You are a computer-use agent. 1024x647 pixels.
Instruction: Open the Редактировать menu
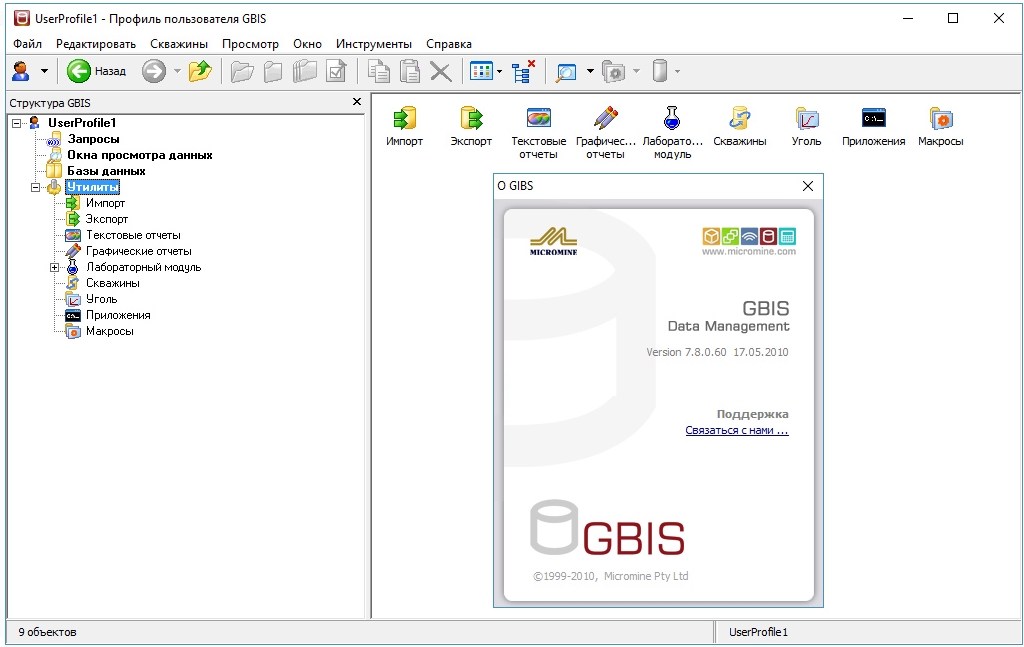96,44
